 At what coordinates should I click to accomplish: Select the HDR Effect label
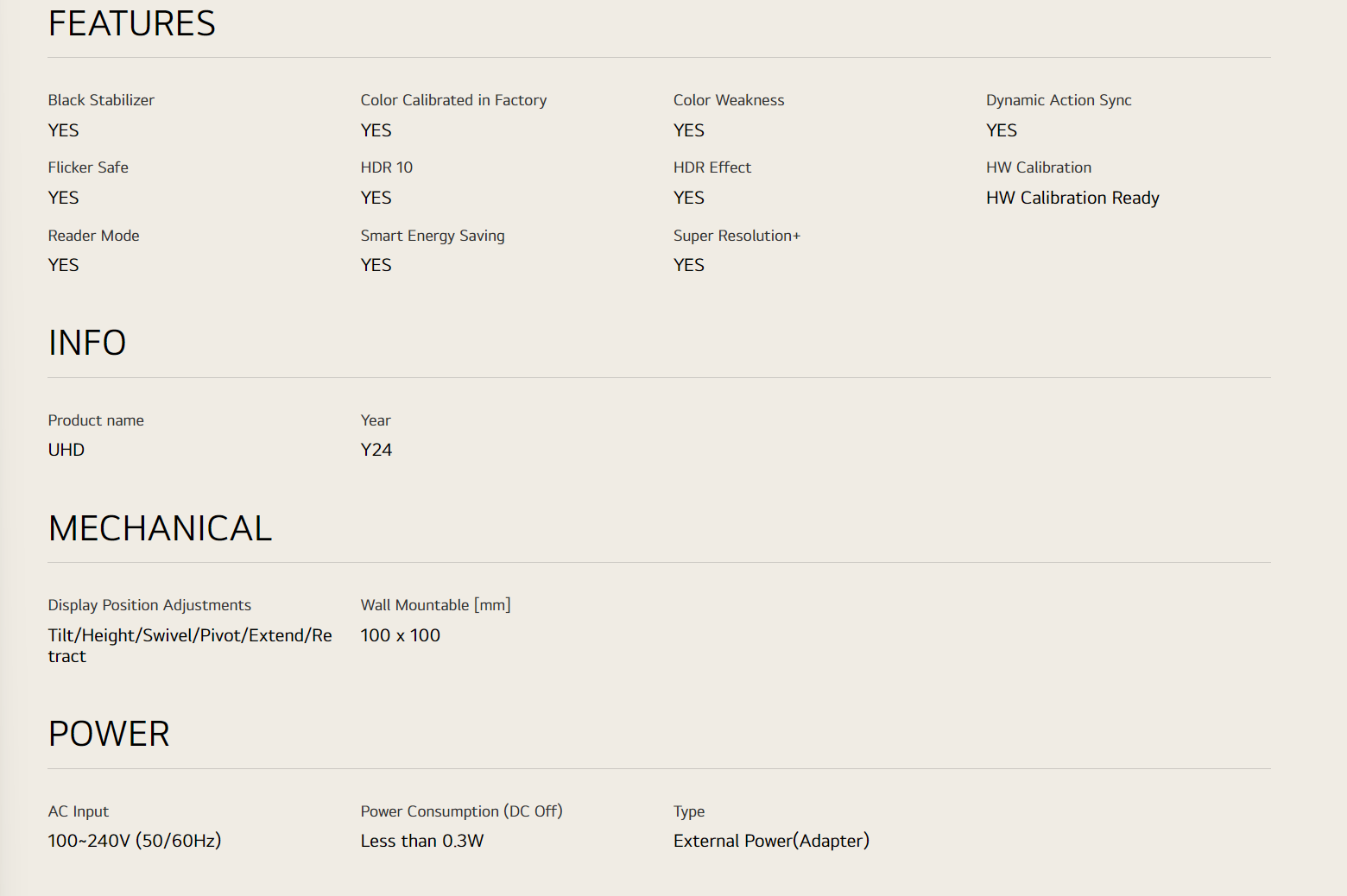[712, 167]
